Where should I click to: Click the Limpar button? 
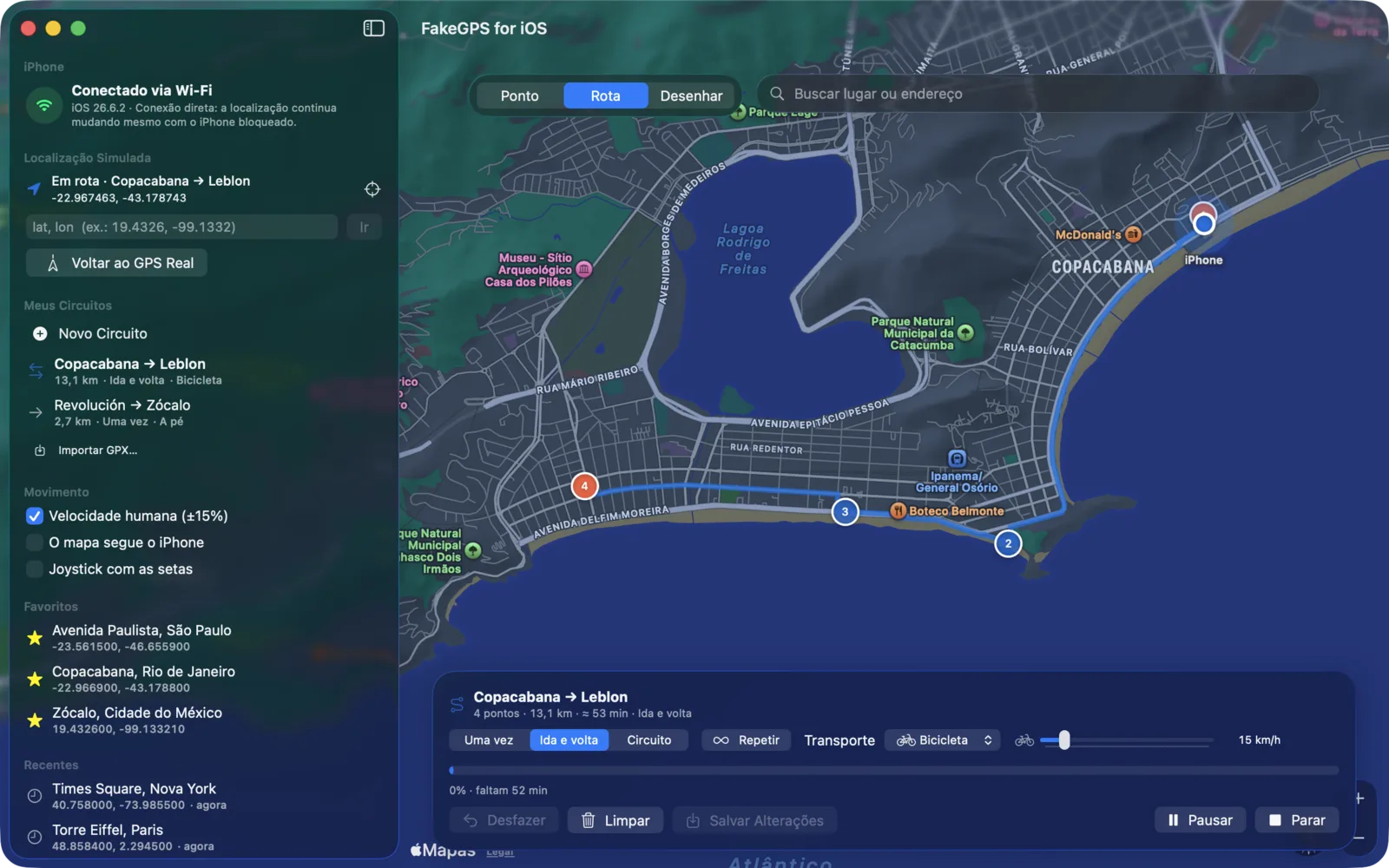pyautogui.click(x=616, y=820)
